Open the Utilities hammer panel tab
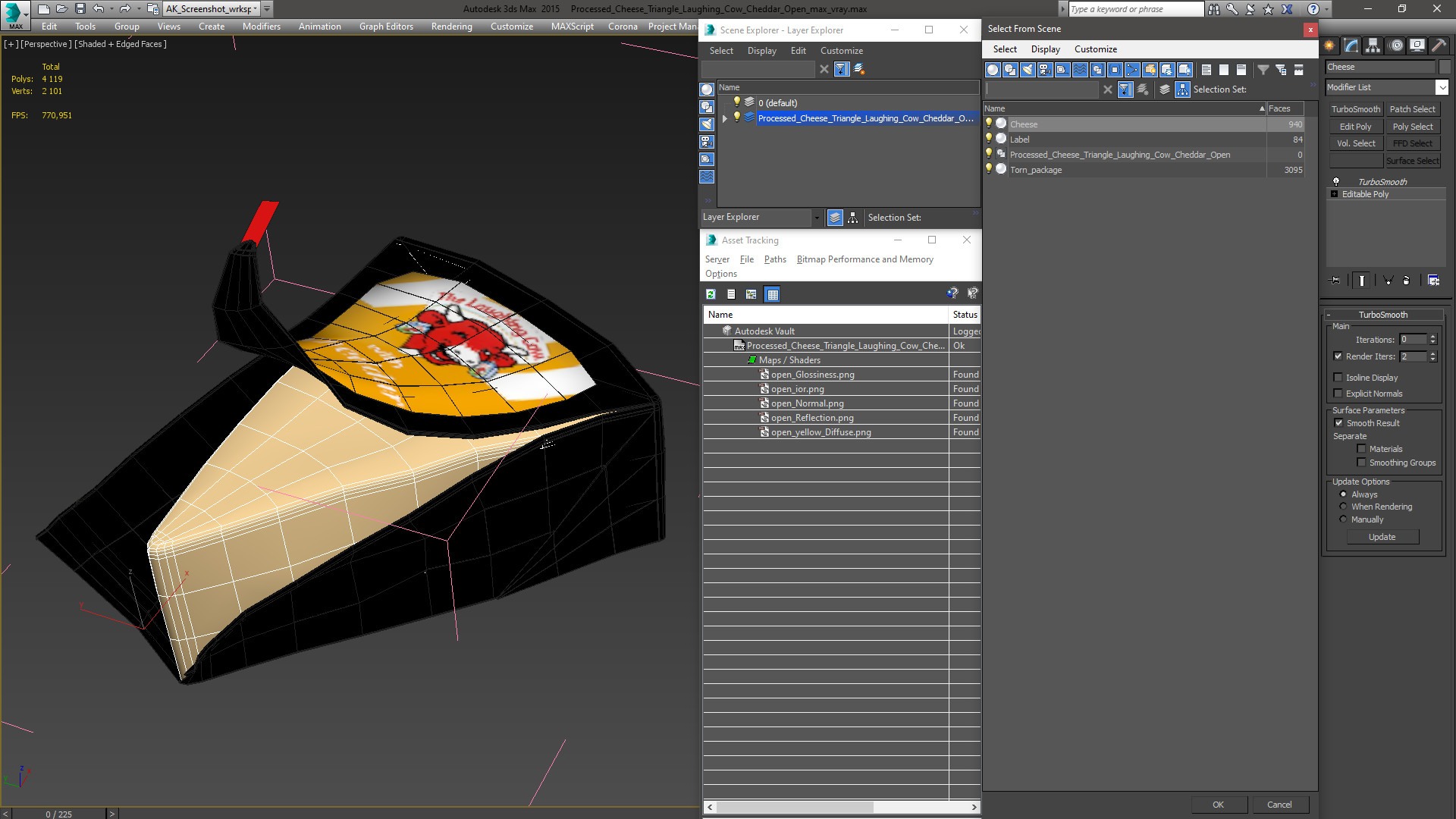 click(1439, 45)
